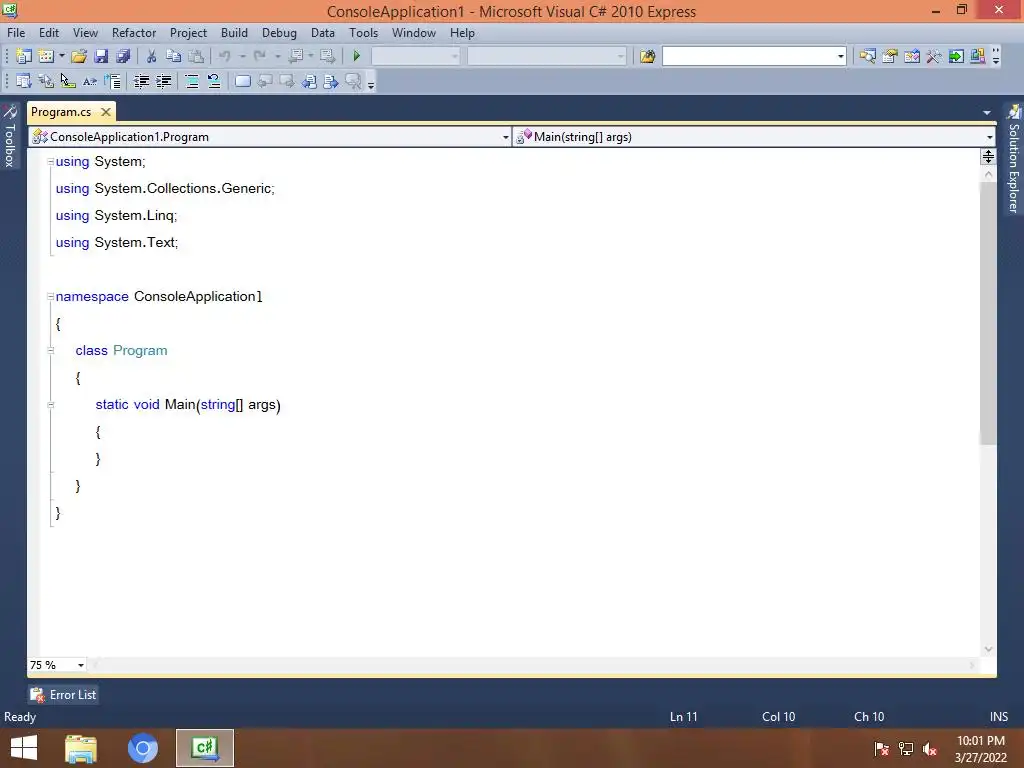Open the File menu

(x=16, y=33)
